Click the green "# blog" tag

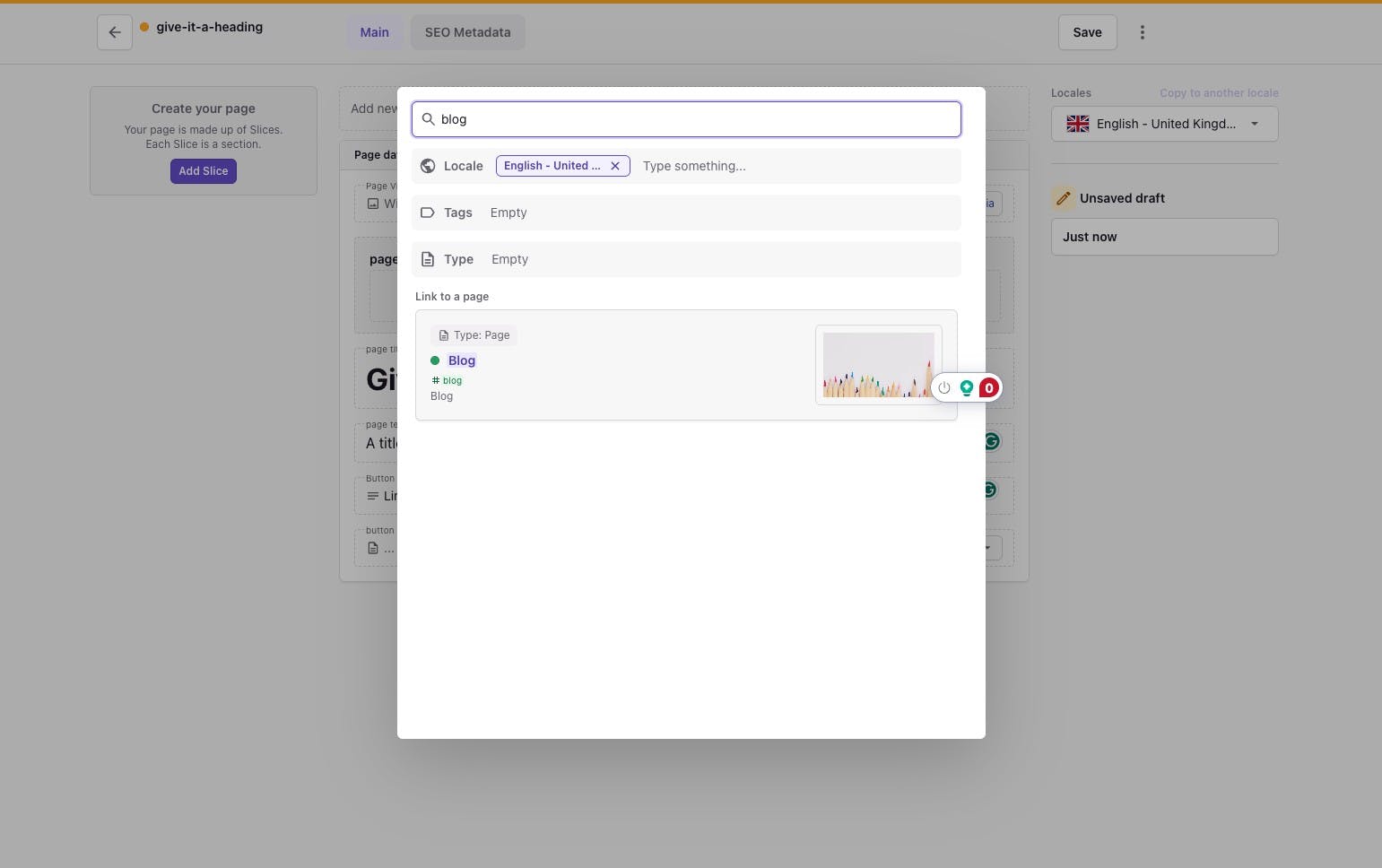[x=447, y=380]
